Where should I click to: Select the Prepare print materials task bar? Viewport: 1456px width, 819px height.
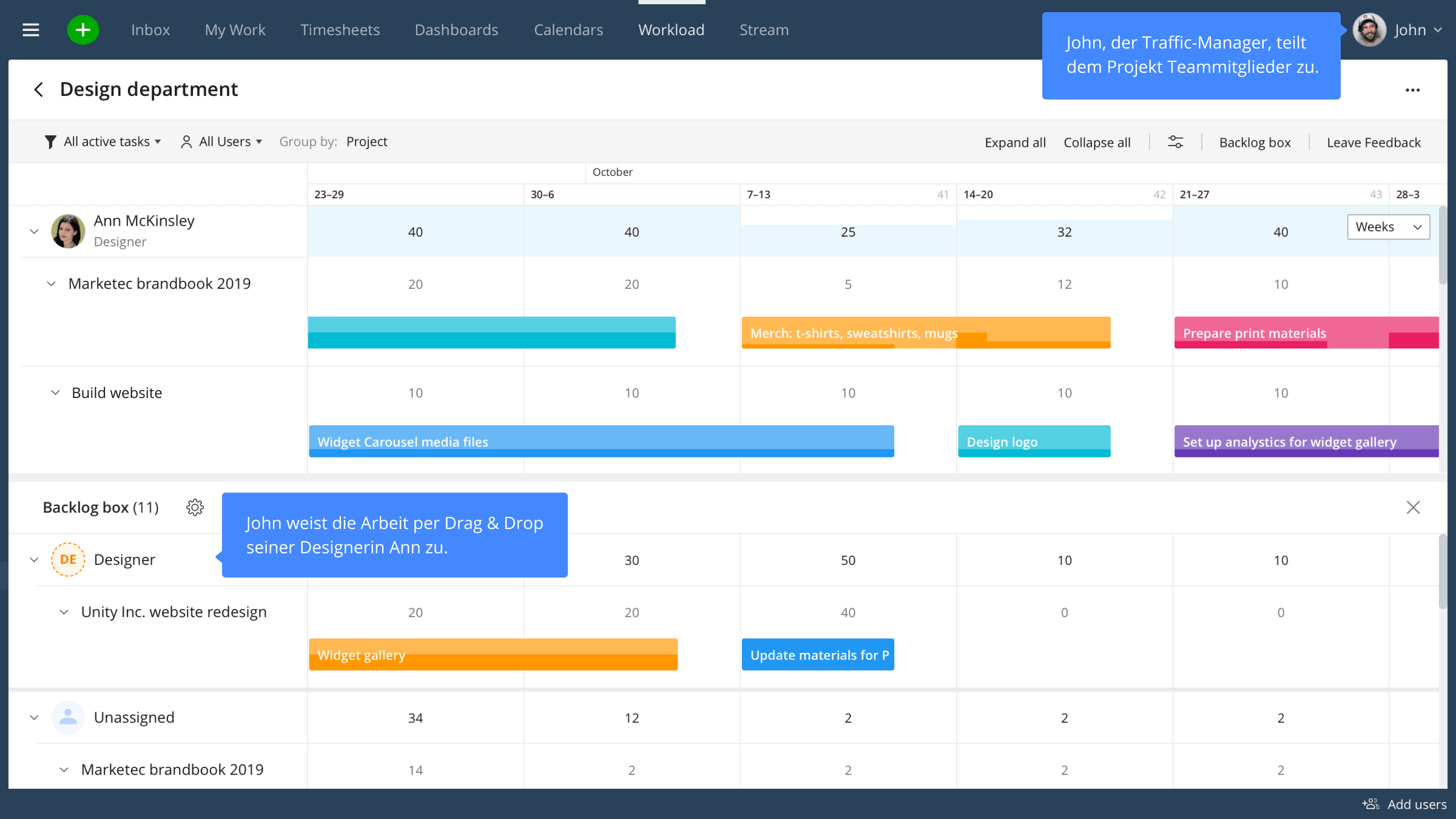[x=1306, y=332]
